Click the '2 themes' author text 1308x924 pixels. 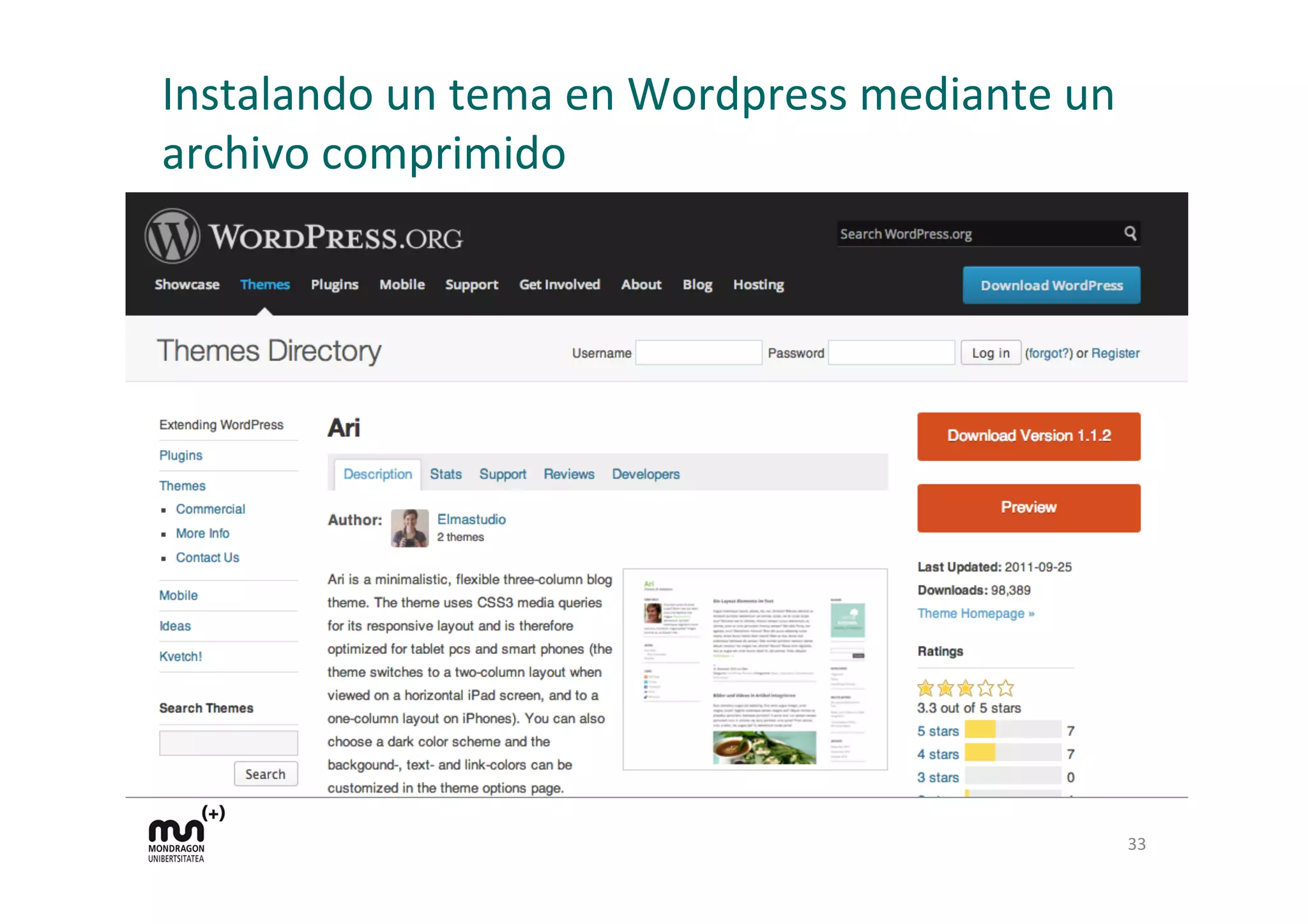pos(460,537)
